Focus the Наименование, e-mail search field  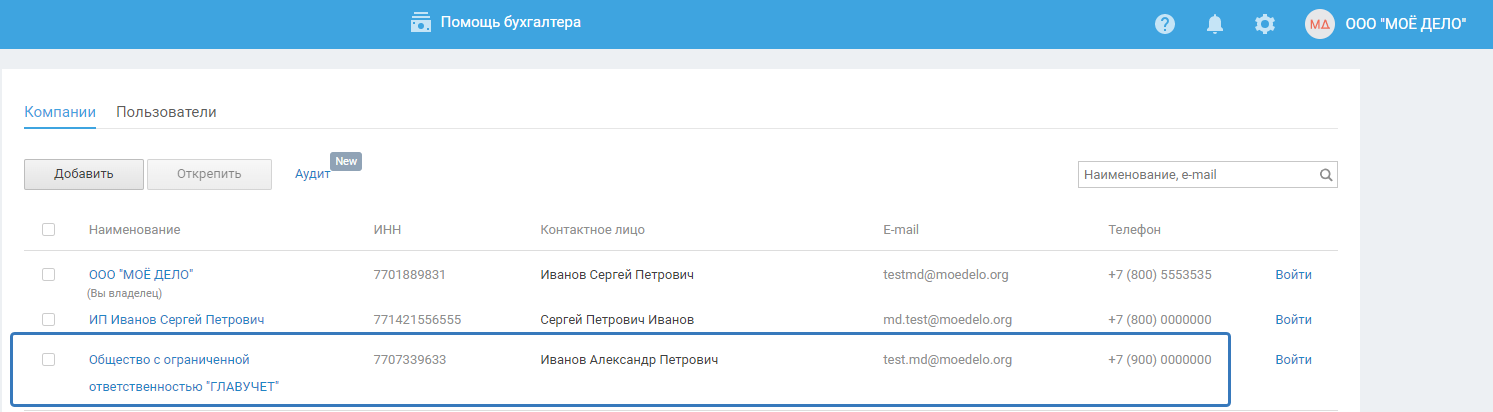[x=1198, y=175]
